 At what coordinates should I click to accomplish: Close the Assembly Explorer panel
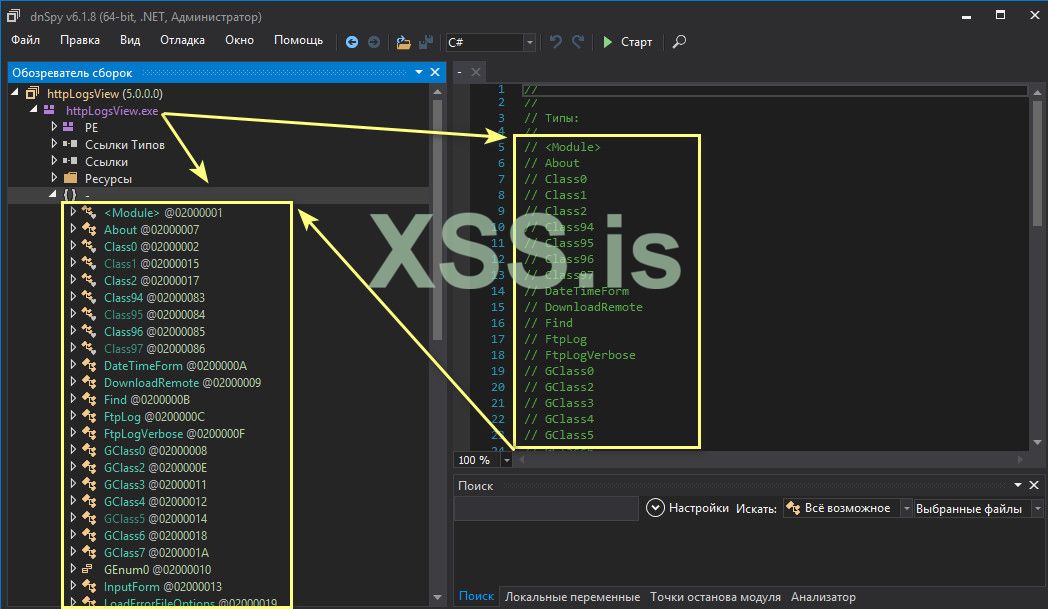(x=435, y=72)
